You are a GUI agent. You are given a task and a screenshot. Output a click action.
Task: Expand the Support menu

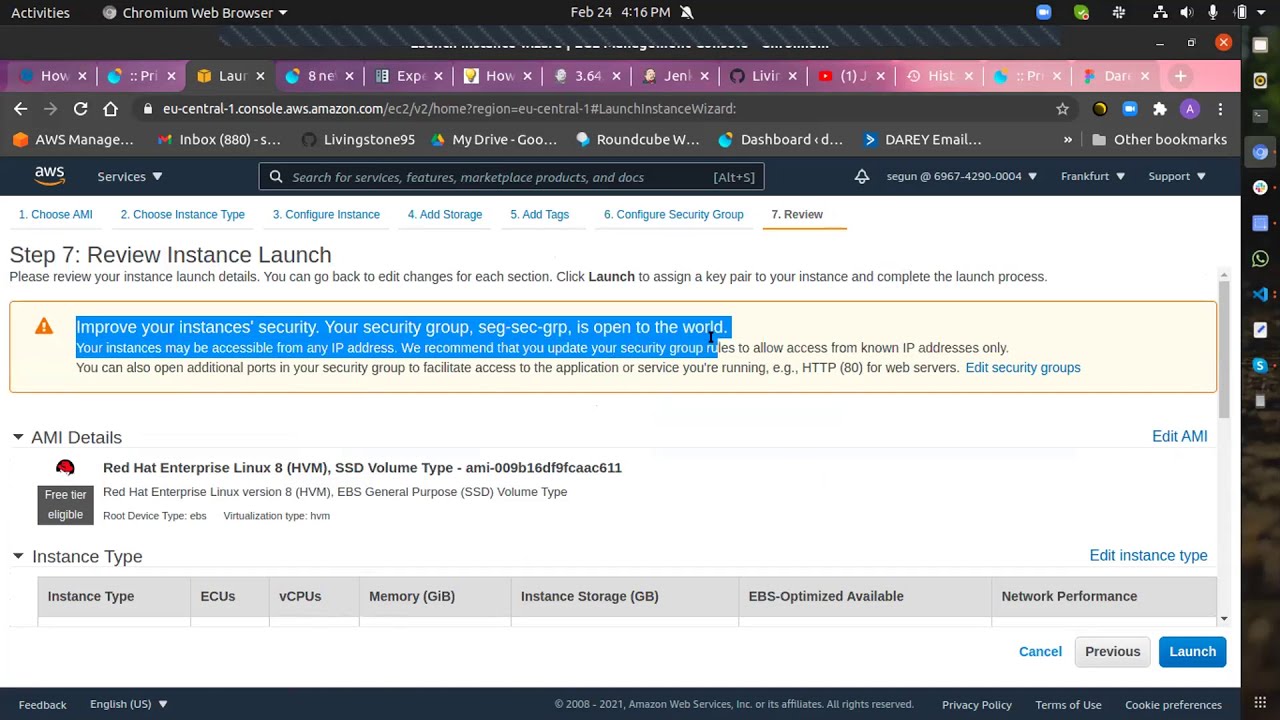tap(1177, 176)
